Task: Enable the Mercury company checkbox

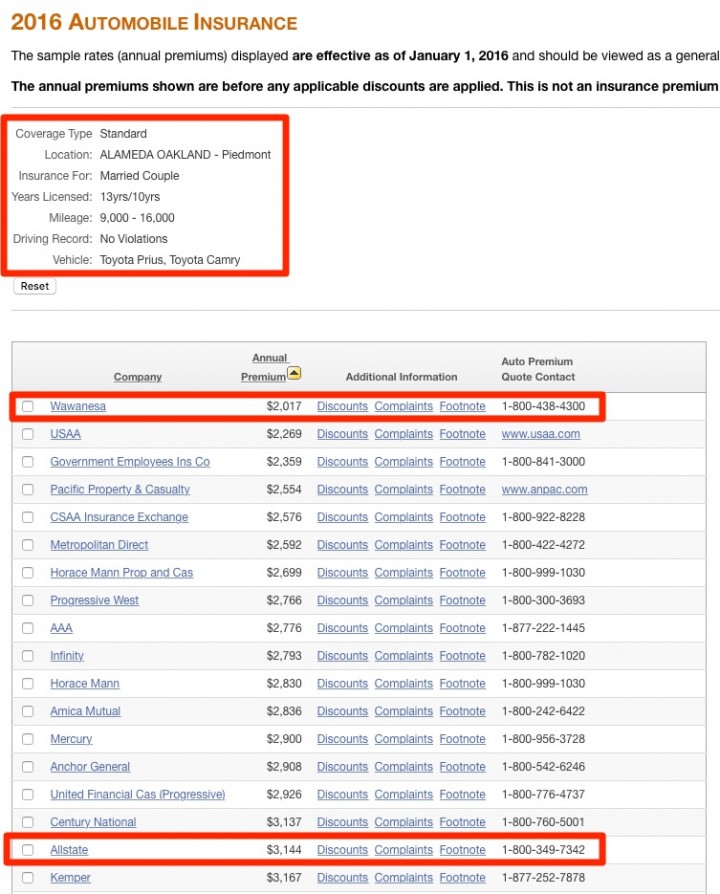Action: tap(28, 739)
